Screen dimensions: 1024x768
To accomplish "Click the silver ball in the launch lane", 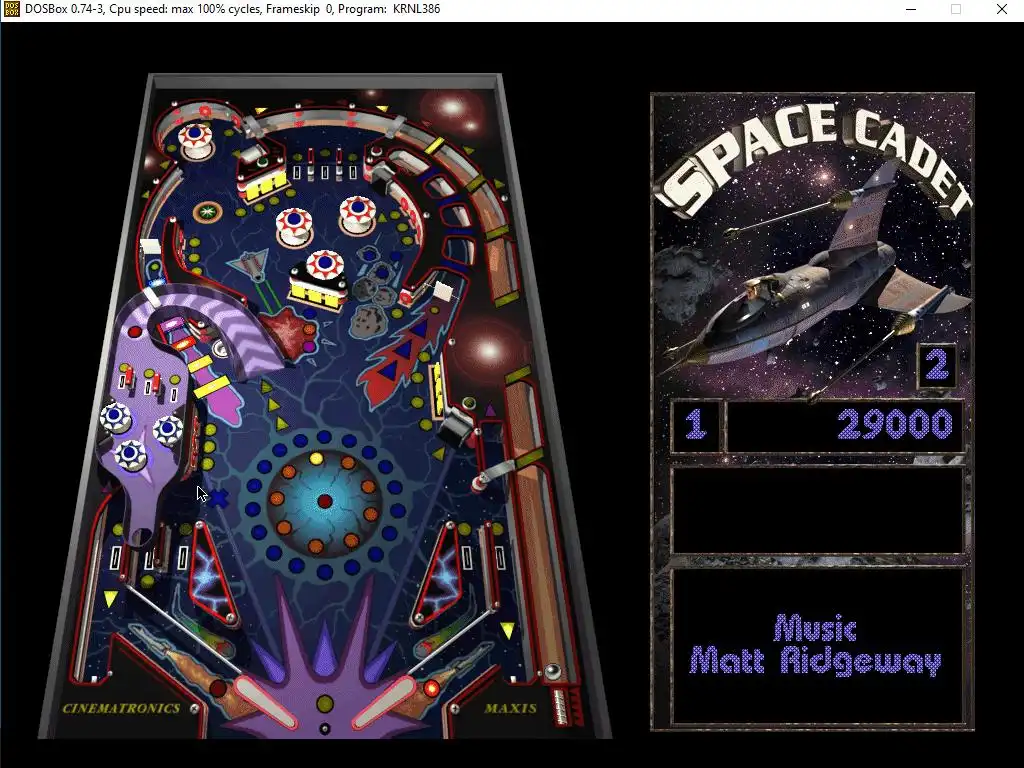I will pyautogui.click(x=552, y=671).
